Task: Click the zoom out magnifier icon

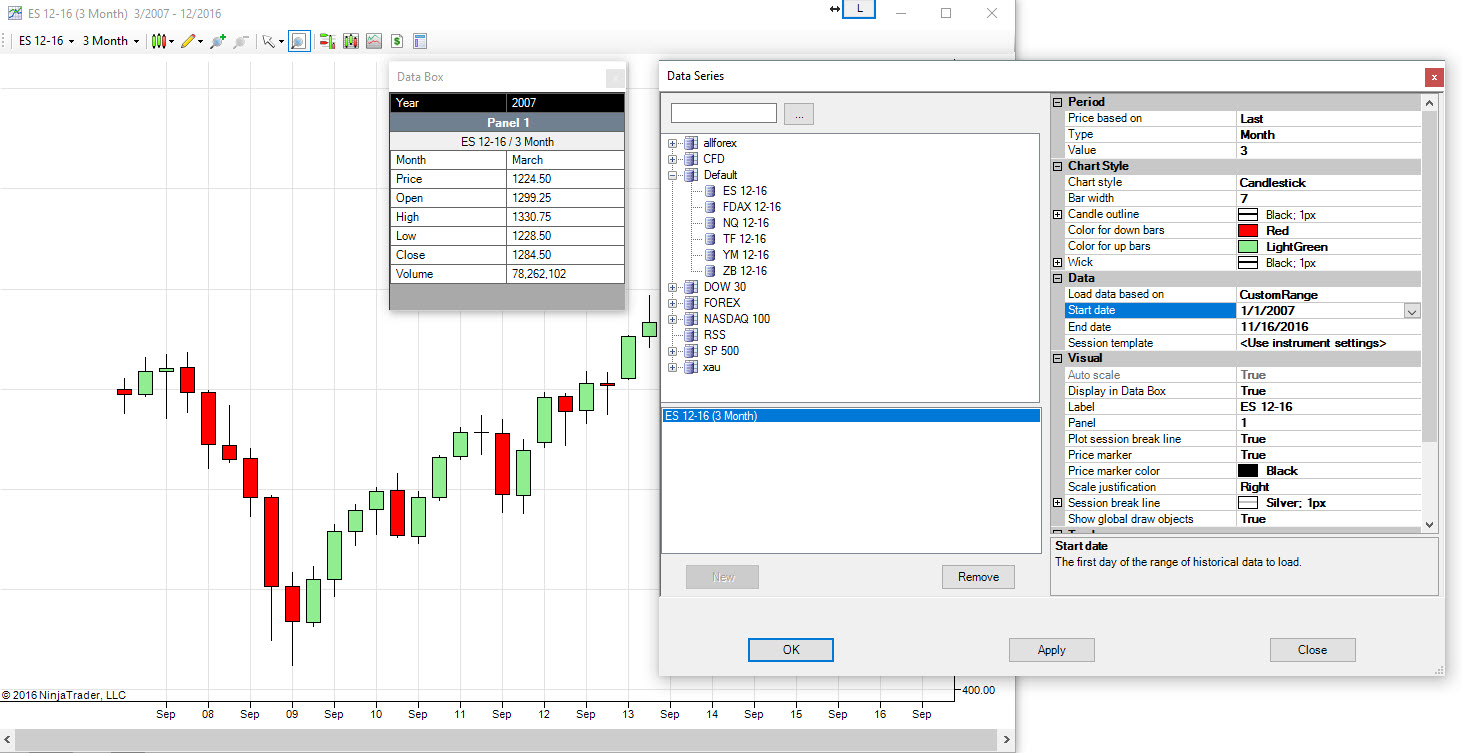Action: pos(240,41)
